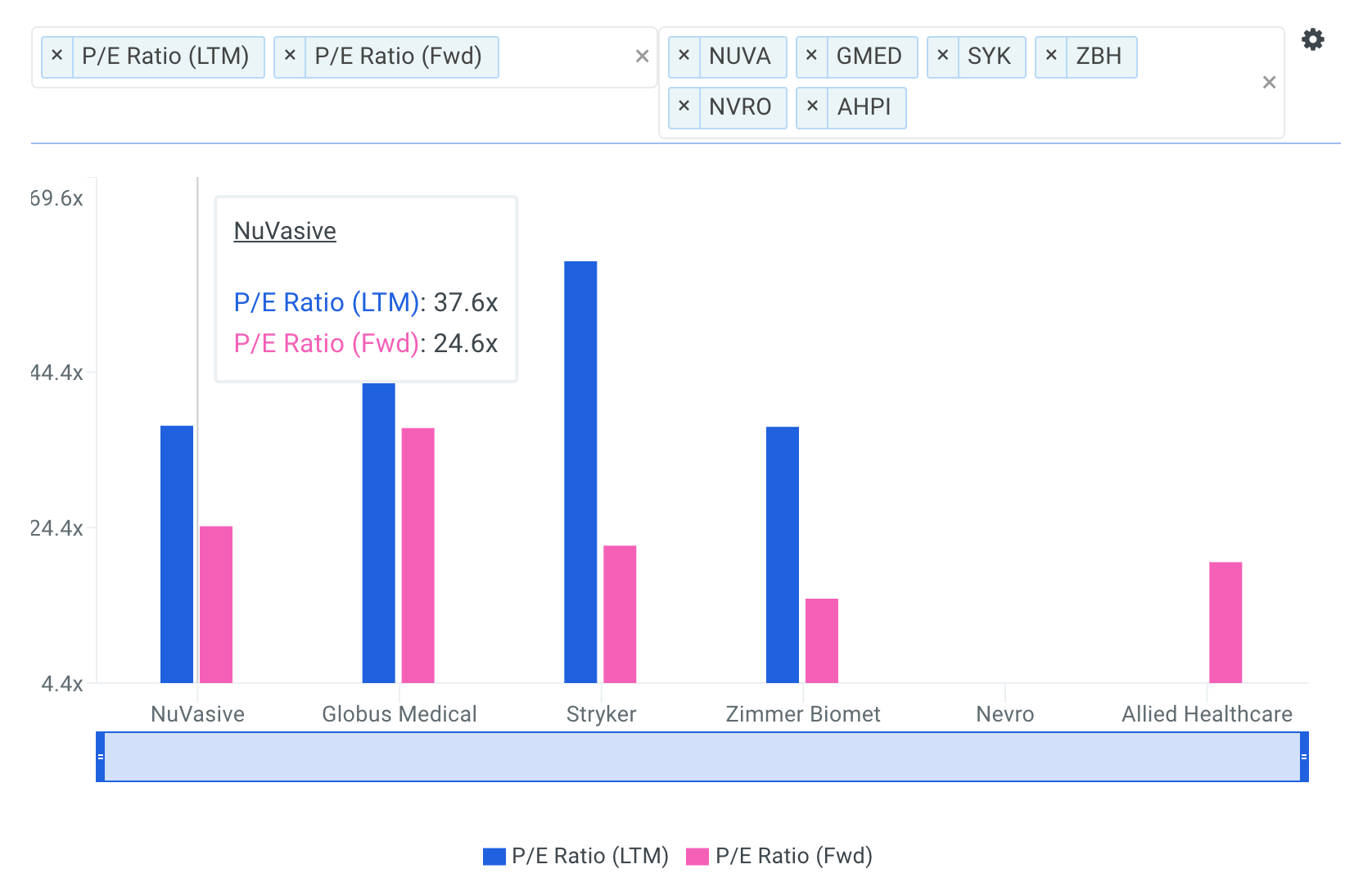Click the NUVA ticker label
1372x896 pixels.
click(x=741, y=57)
